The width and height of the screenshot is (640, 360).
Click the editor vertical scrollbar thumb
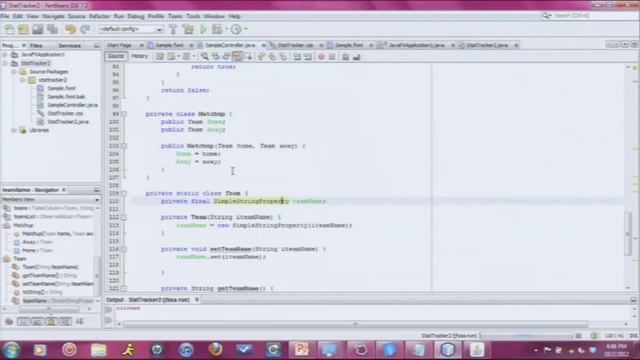(628, 233)
